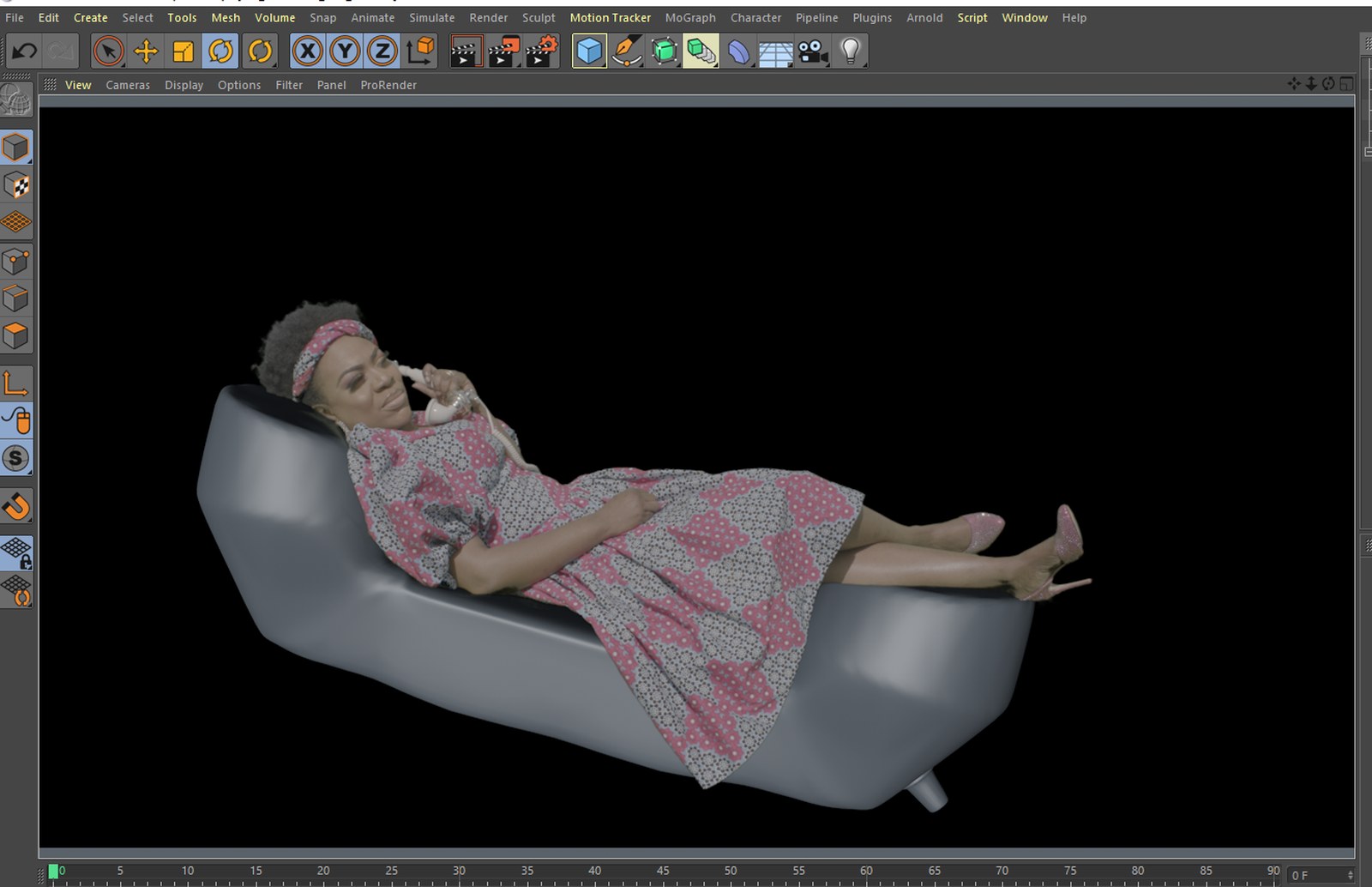The height and width of the screenshot is (887, 1372).
Task: Open the Motion Tracker menu
Action: point(611,17)
